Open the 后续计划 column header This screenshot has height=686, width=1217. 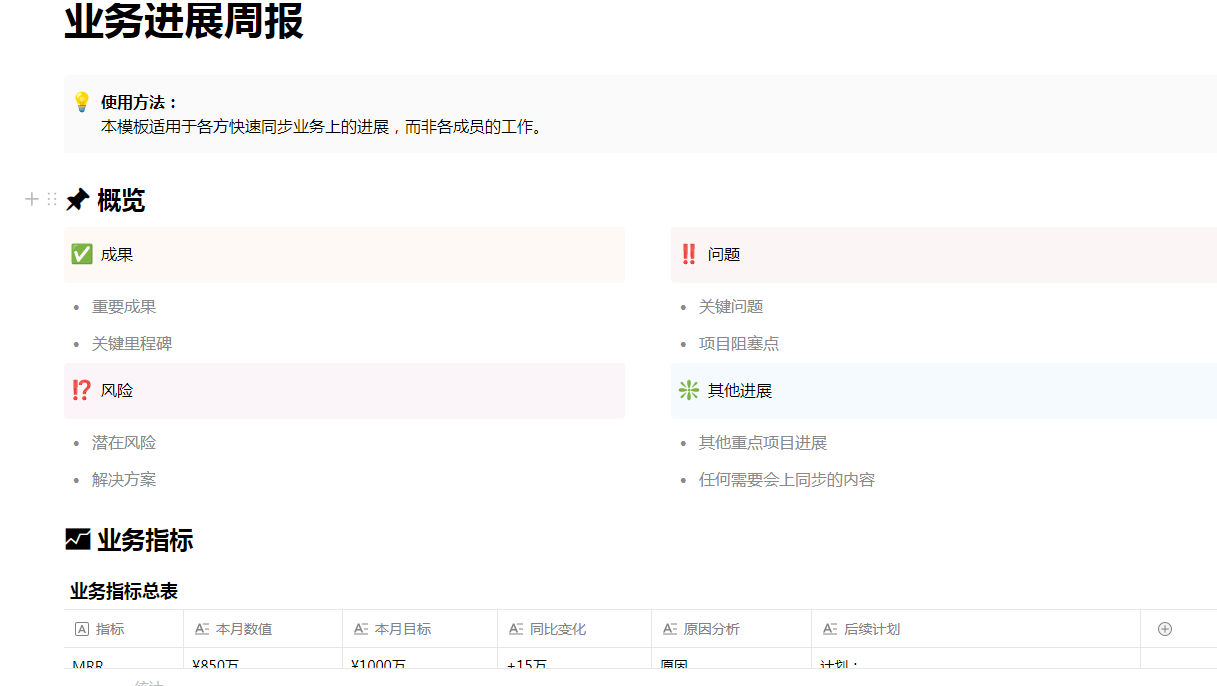(x=976, y=629)
